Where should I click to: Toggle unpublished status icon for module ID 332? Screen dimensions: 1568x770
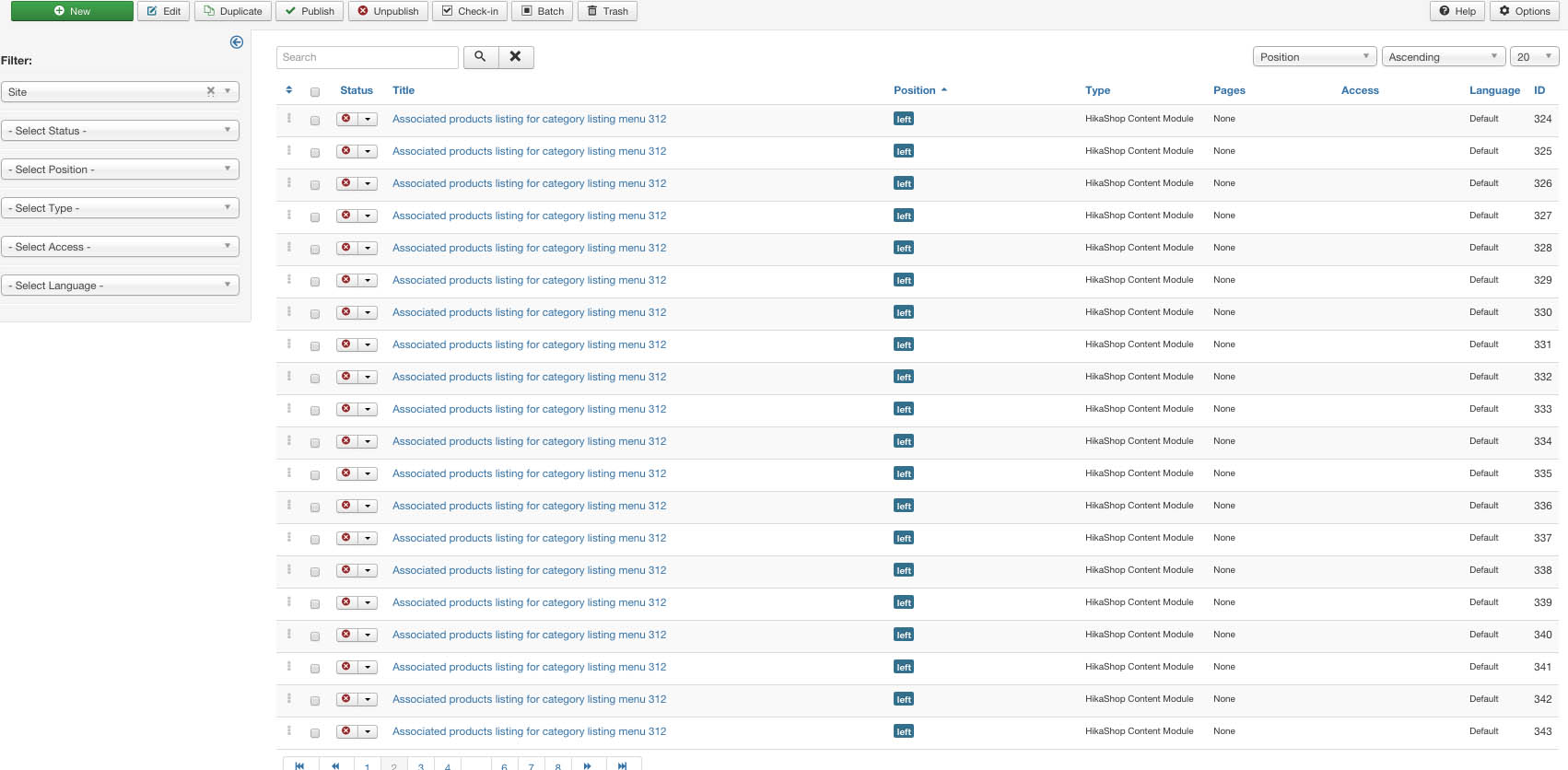point(346,377)
